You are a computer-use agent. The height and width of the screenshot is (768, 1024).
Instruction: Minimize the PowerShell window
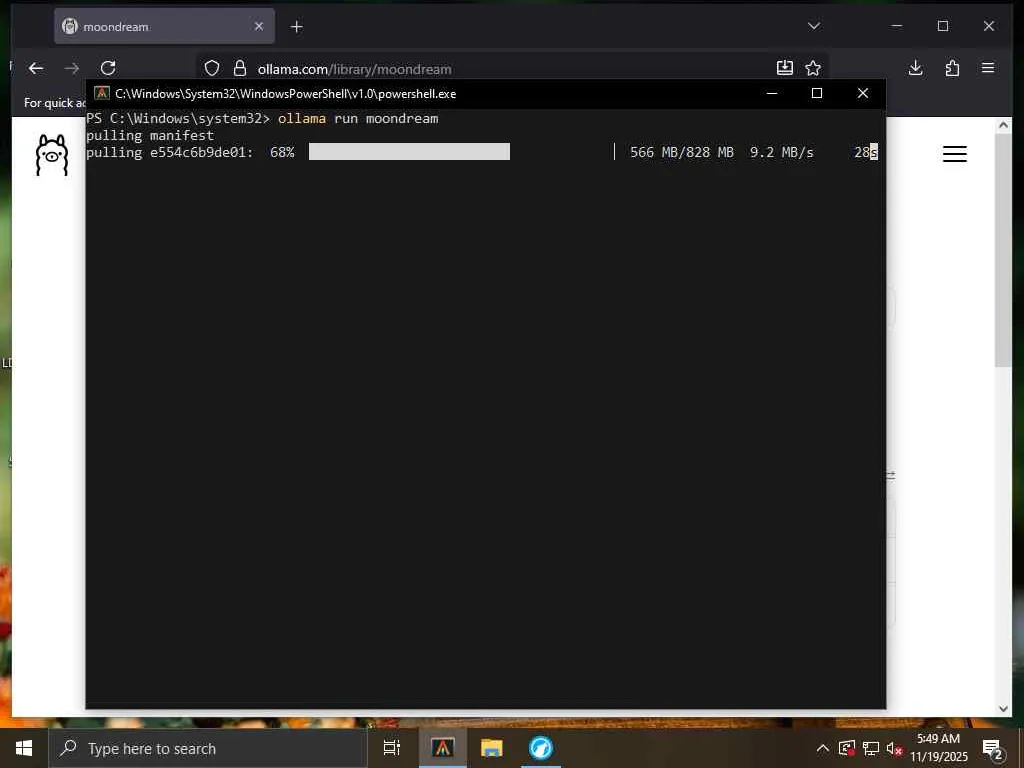pos(772,93)
